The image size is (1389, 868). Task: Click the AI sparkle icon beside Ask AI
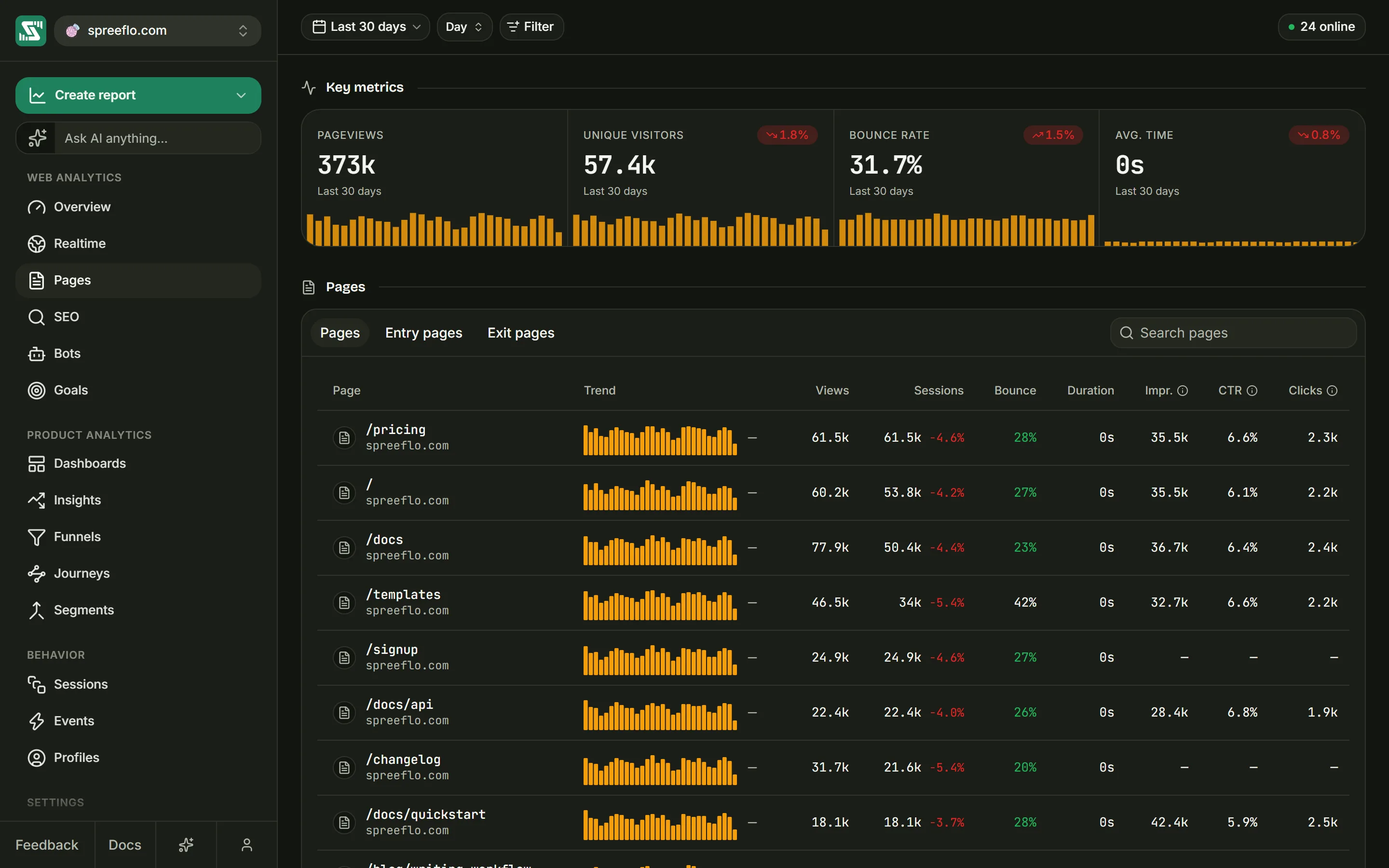tap(37, 138)
